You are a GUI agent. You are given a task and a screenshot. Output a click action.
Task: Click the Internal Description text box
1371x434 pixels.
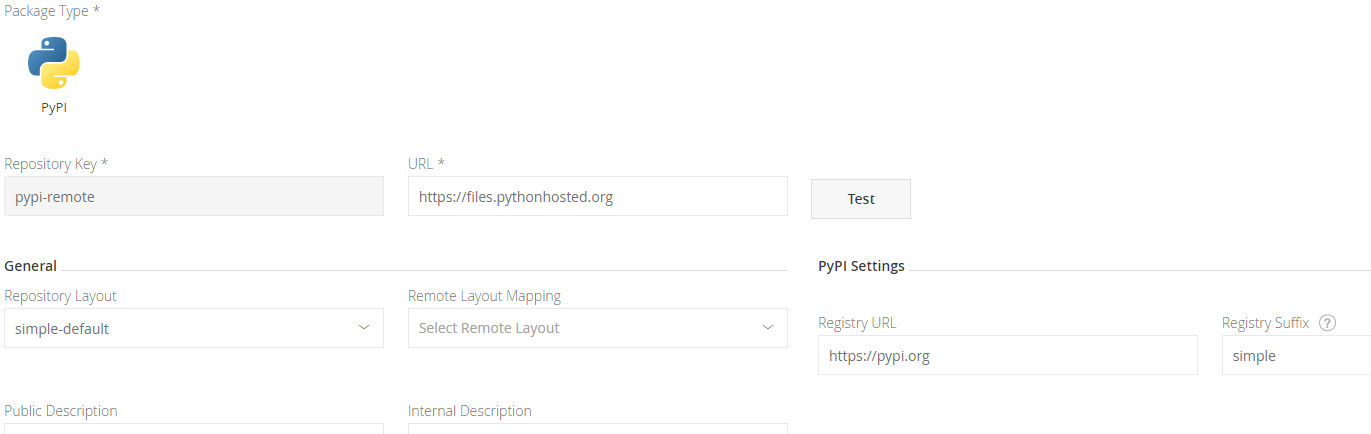[x=597, y=428]
